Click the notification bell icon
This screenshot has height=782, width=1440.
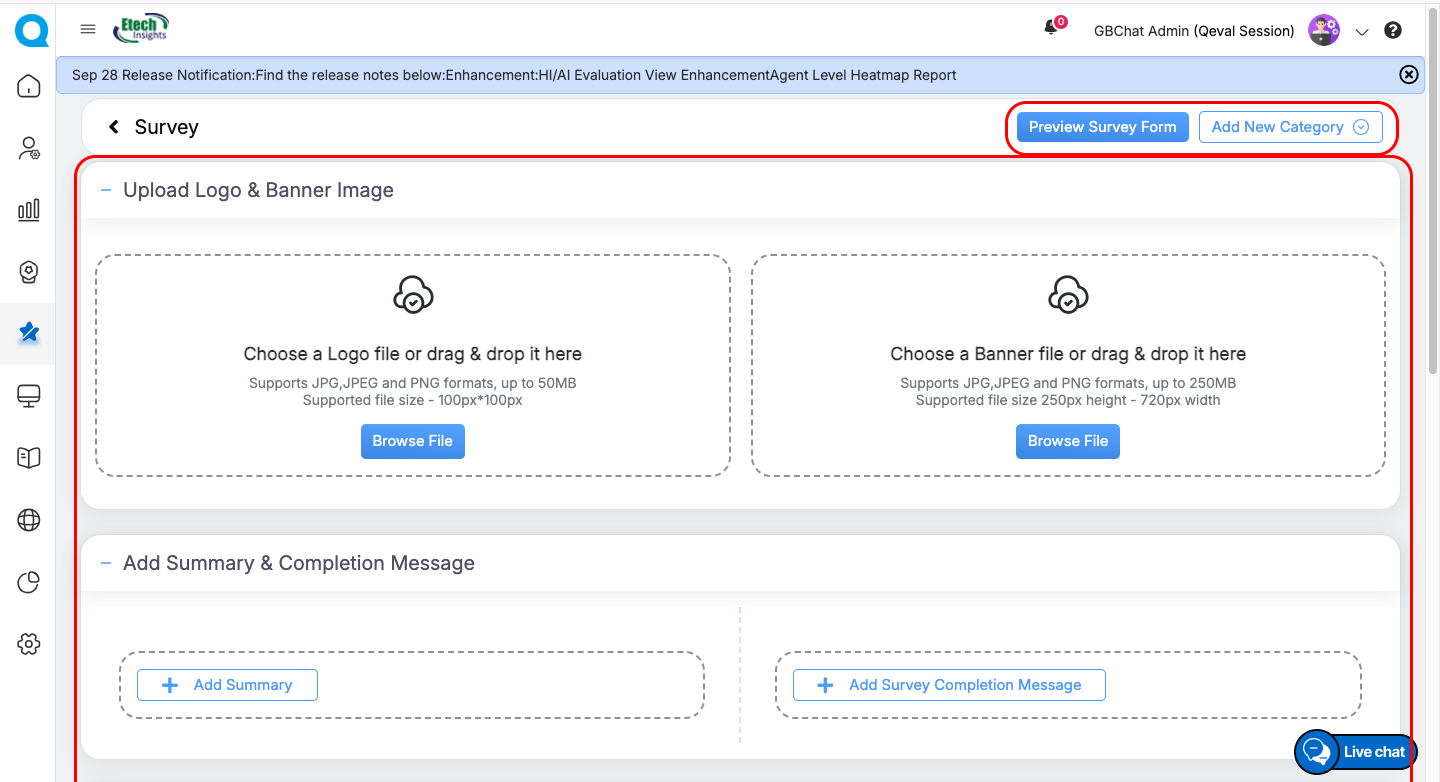[x=1051, y=29]
